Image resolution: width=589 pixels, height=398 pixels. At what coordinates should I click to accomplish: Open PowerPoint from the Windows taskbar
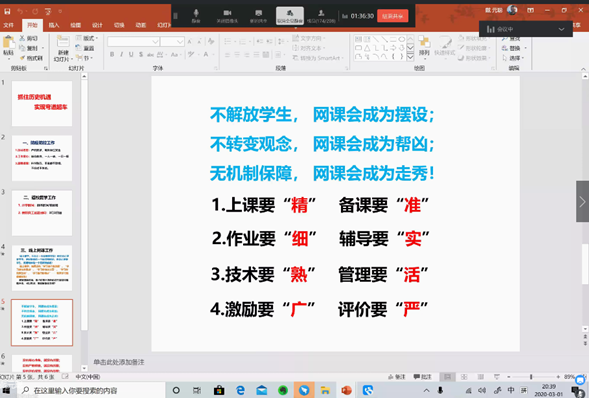pyautogui.click(x=346, y=390)
